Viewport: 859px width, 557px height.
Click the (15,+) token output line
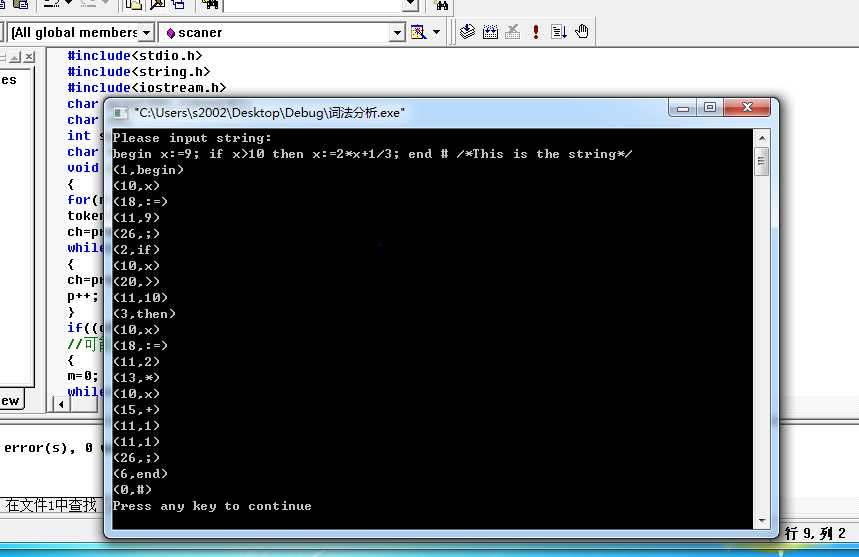coord(136,410)
